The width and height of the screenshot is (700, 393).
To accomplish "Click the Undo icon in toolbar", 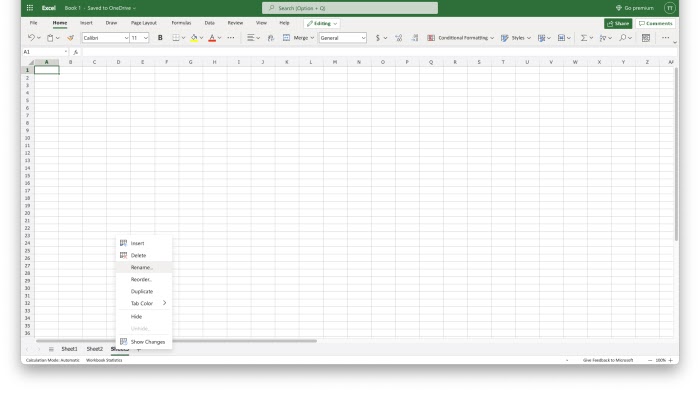I will 31,38.
